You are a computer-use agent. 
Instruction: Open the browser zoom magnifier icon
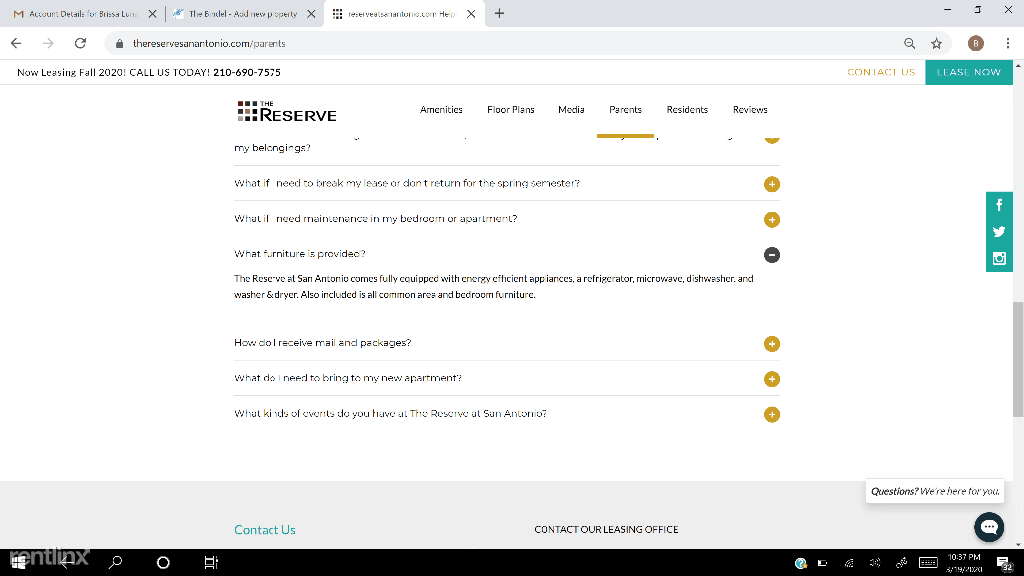point(910,43)
